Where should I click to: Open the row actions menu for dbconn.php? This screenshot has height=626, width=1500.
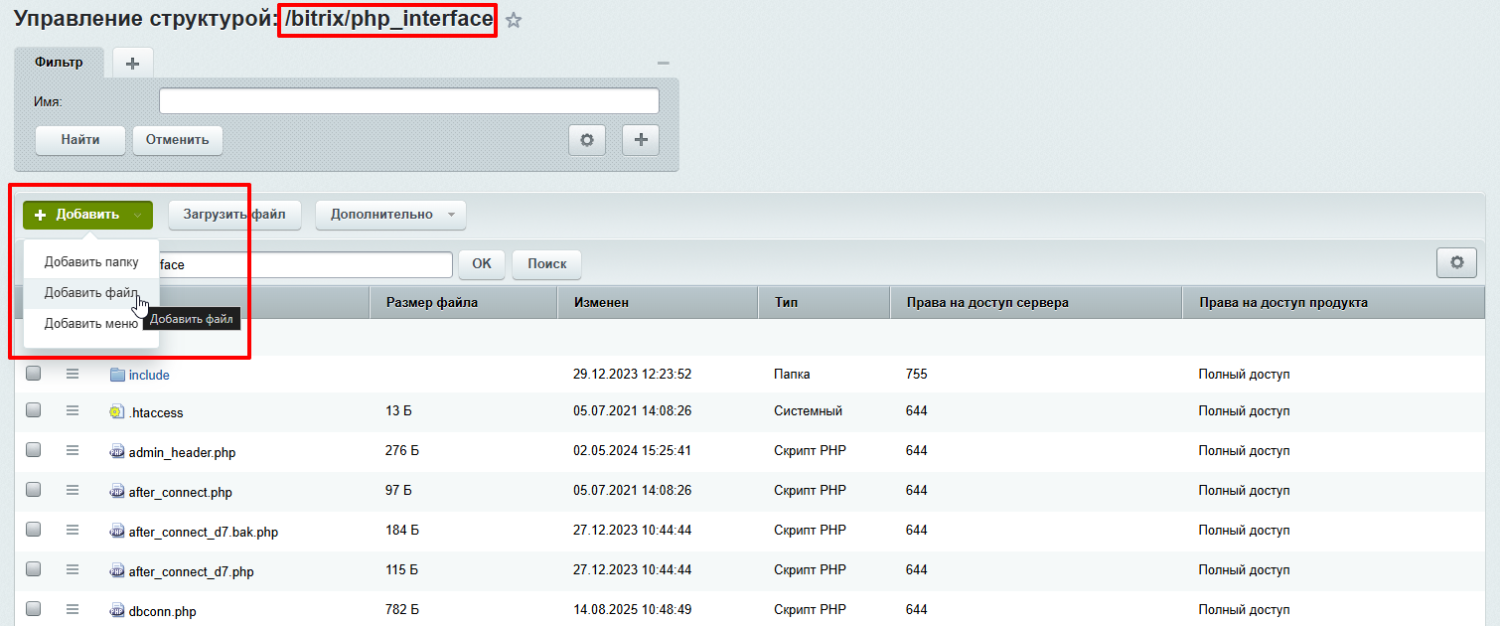pos(72,608)
